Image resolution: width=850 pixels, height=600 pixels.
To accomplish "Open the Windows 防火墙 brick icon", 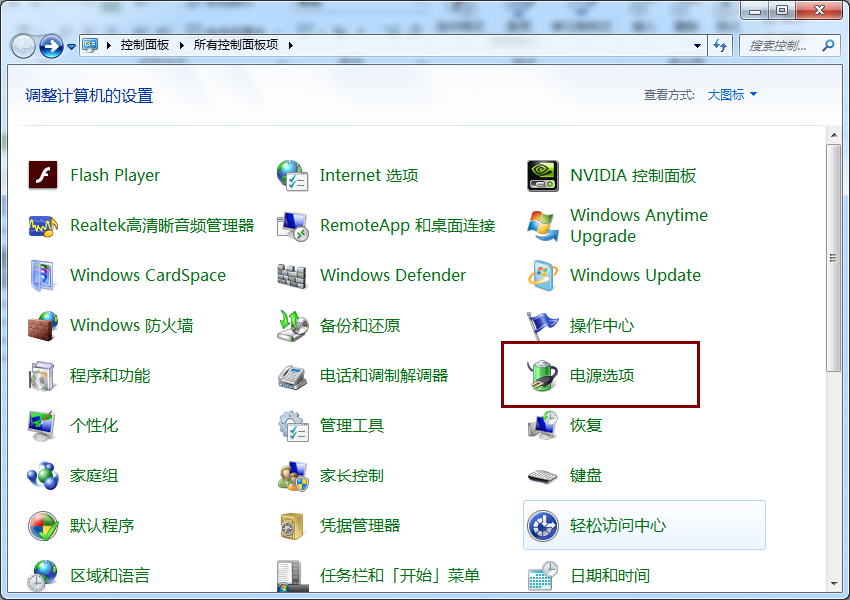I will (43, 326).
